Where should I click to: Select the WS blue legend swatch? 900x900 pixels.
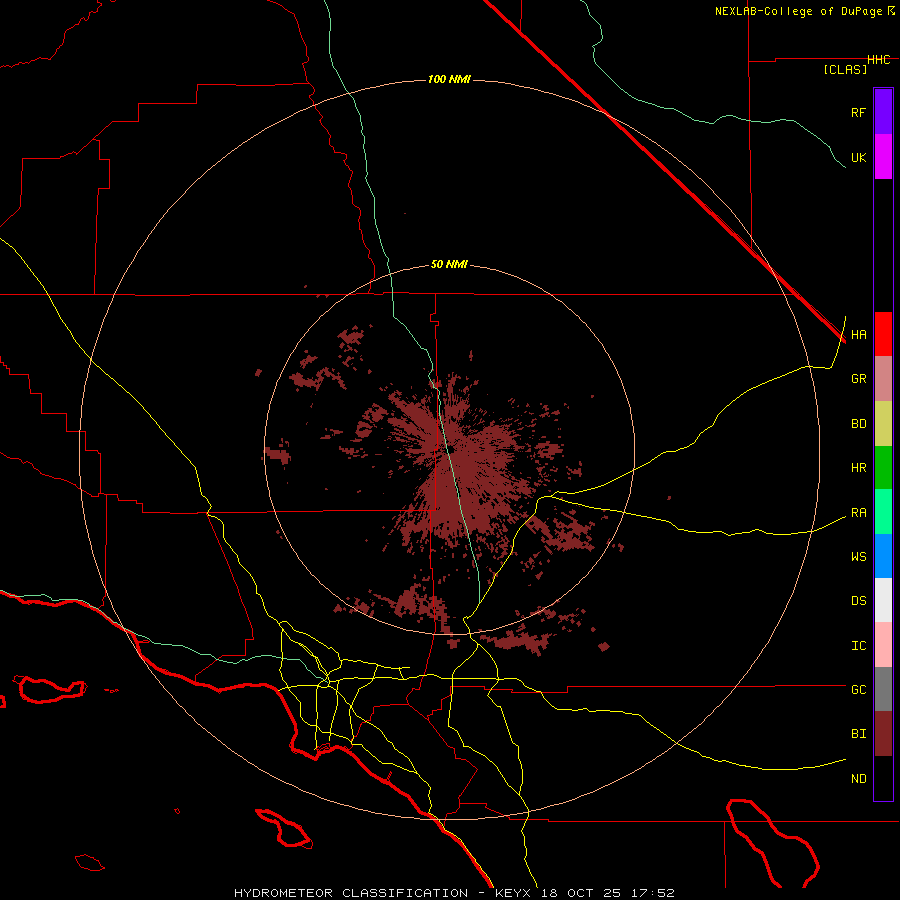[x=883, y=556]
